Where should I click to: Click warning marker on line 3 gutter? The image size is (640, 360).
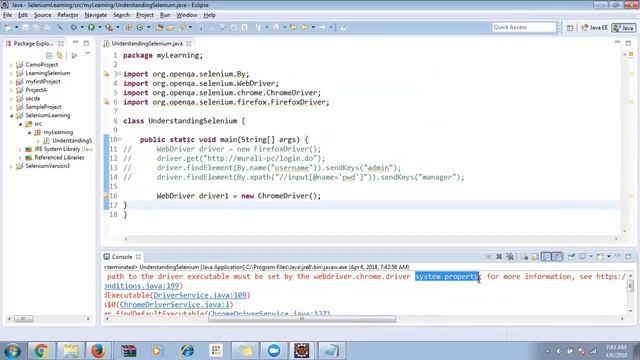(106, 74)
